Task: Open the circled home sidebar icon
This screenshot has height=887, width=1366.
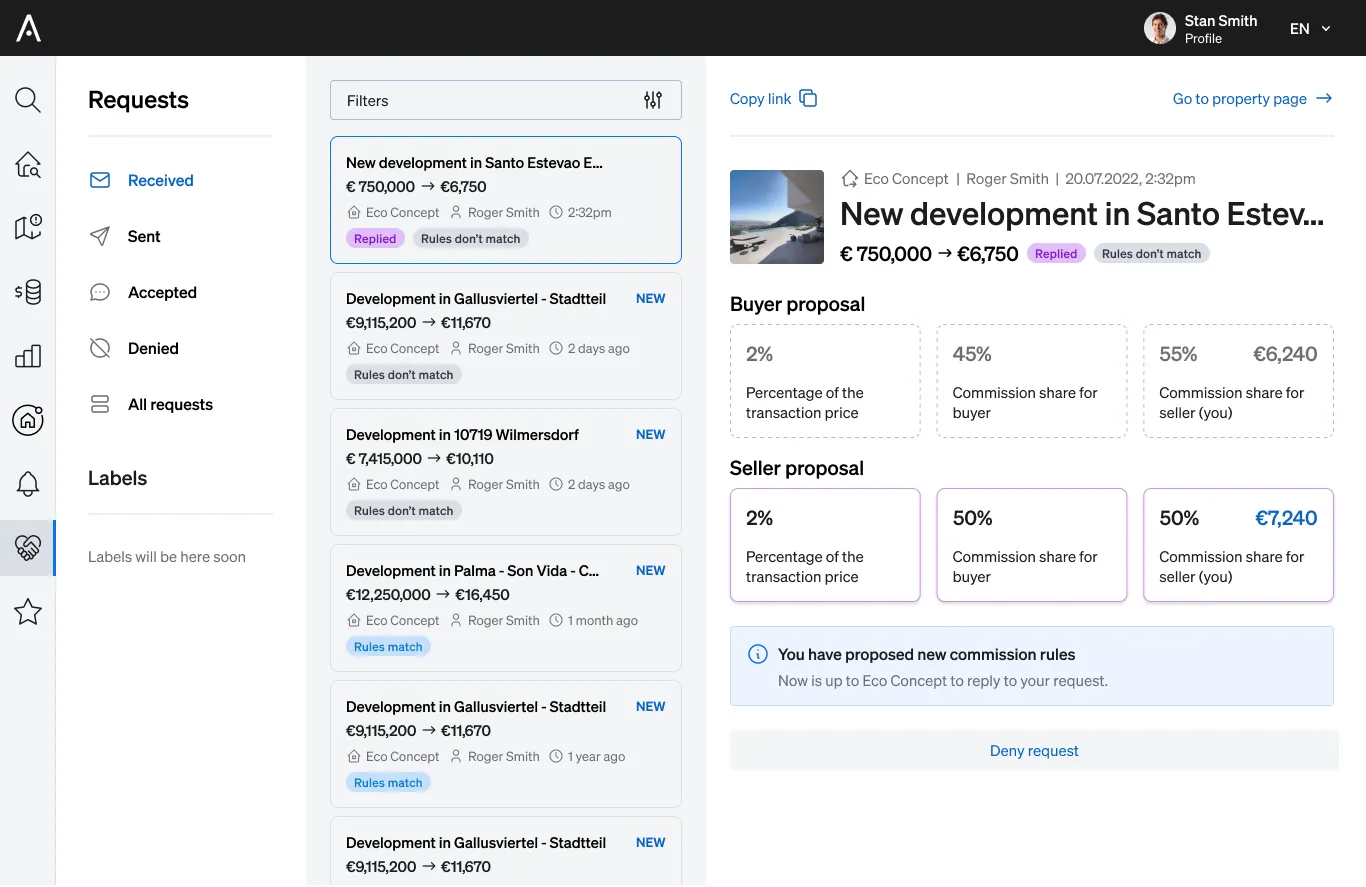Action: pyautogui.click(x=28, y=420)
